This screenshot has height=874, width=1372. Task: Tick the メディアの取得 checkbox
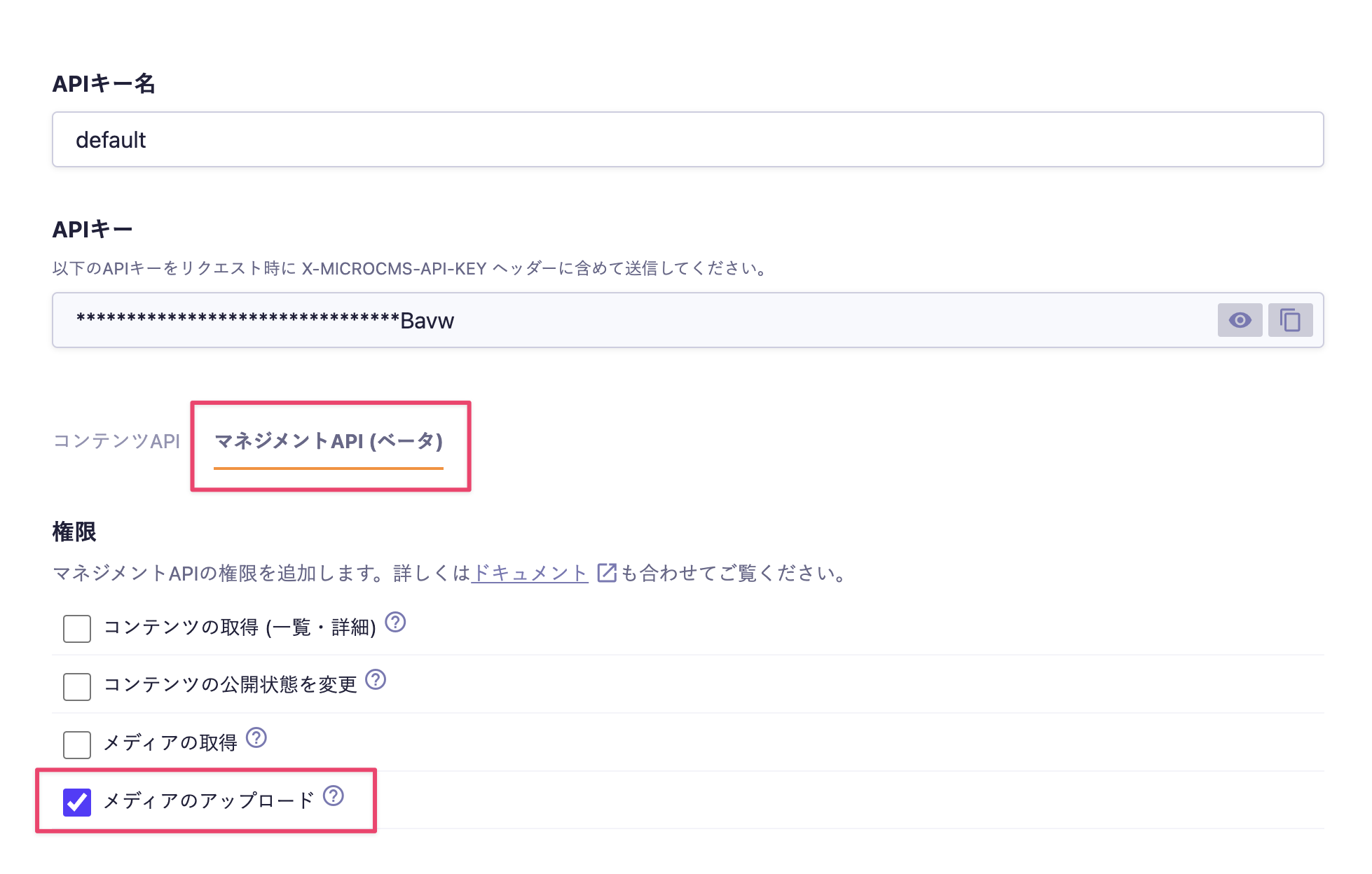[x=77, y=744]
